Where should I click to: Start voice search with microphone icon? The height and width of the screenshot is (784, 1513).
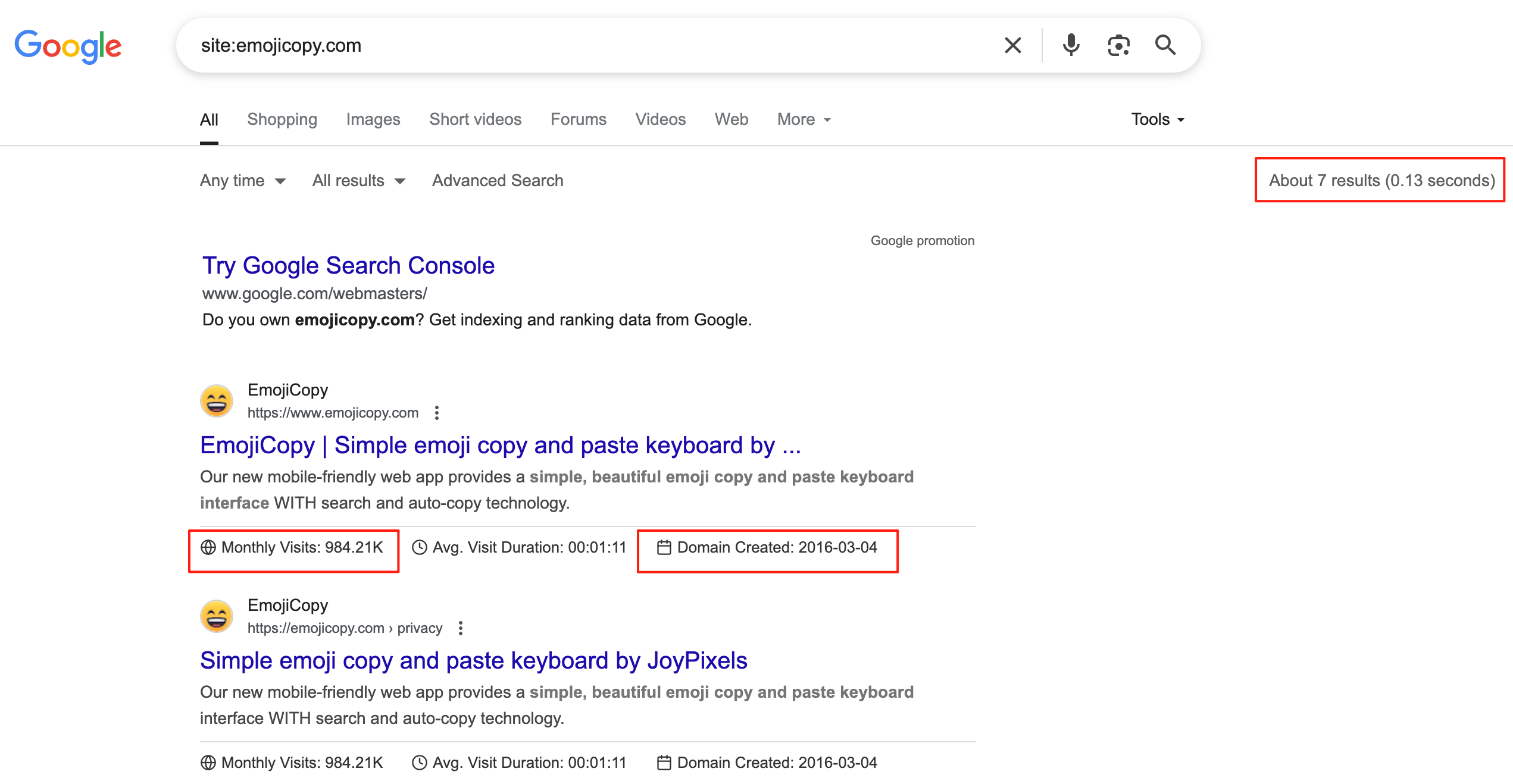1071,45
